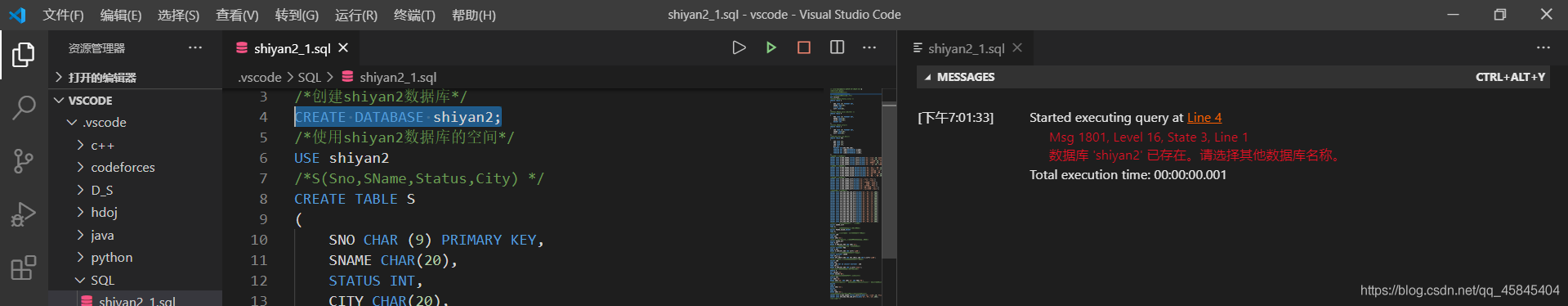
Task: Collapse the VSCODE root folder section
Action: coord(59,100)
